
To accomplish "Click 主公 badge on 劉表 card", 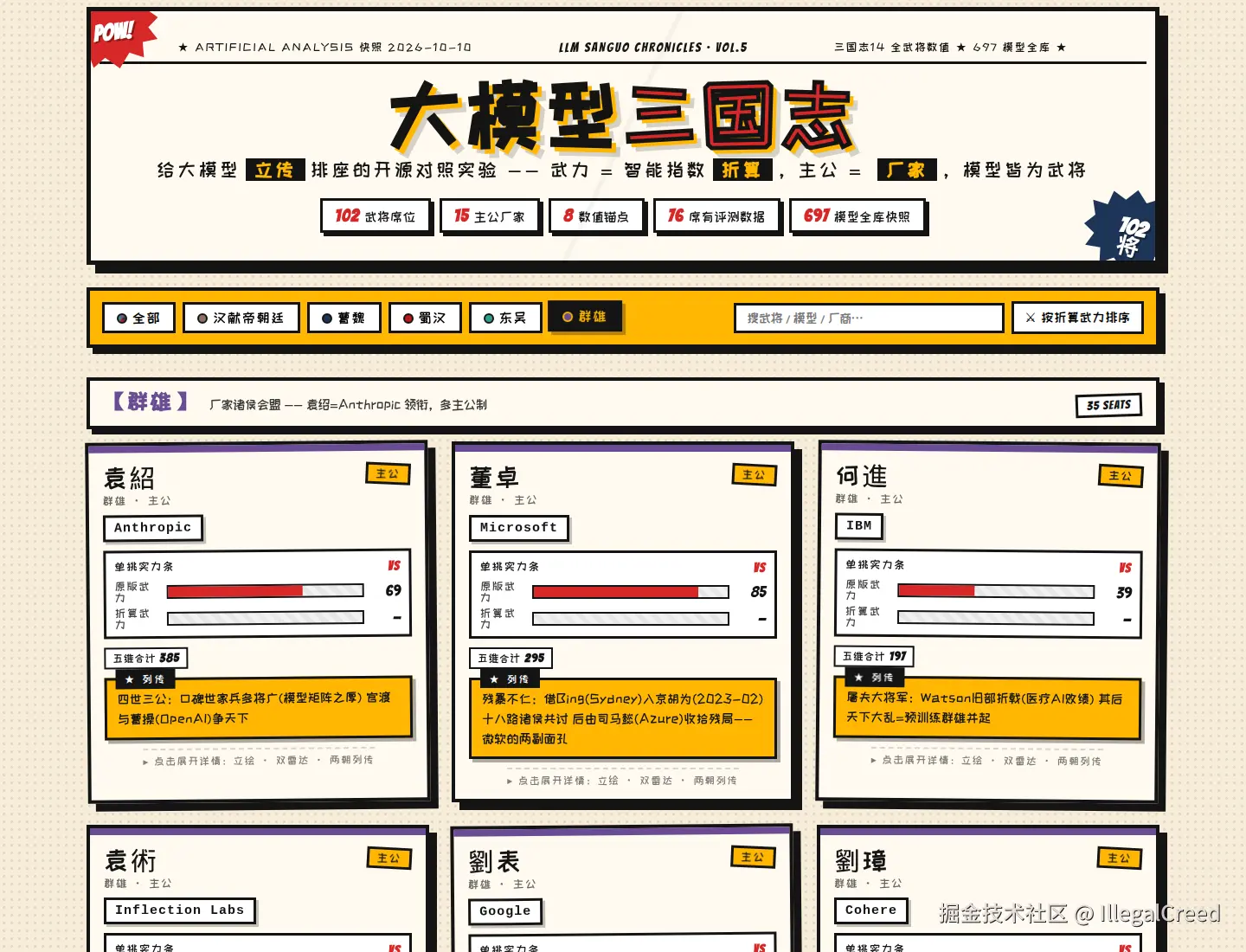I will click(754, 858).
